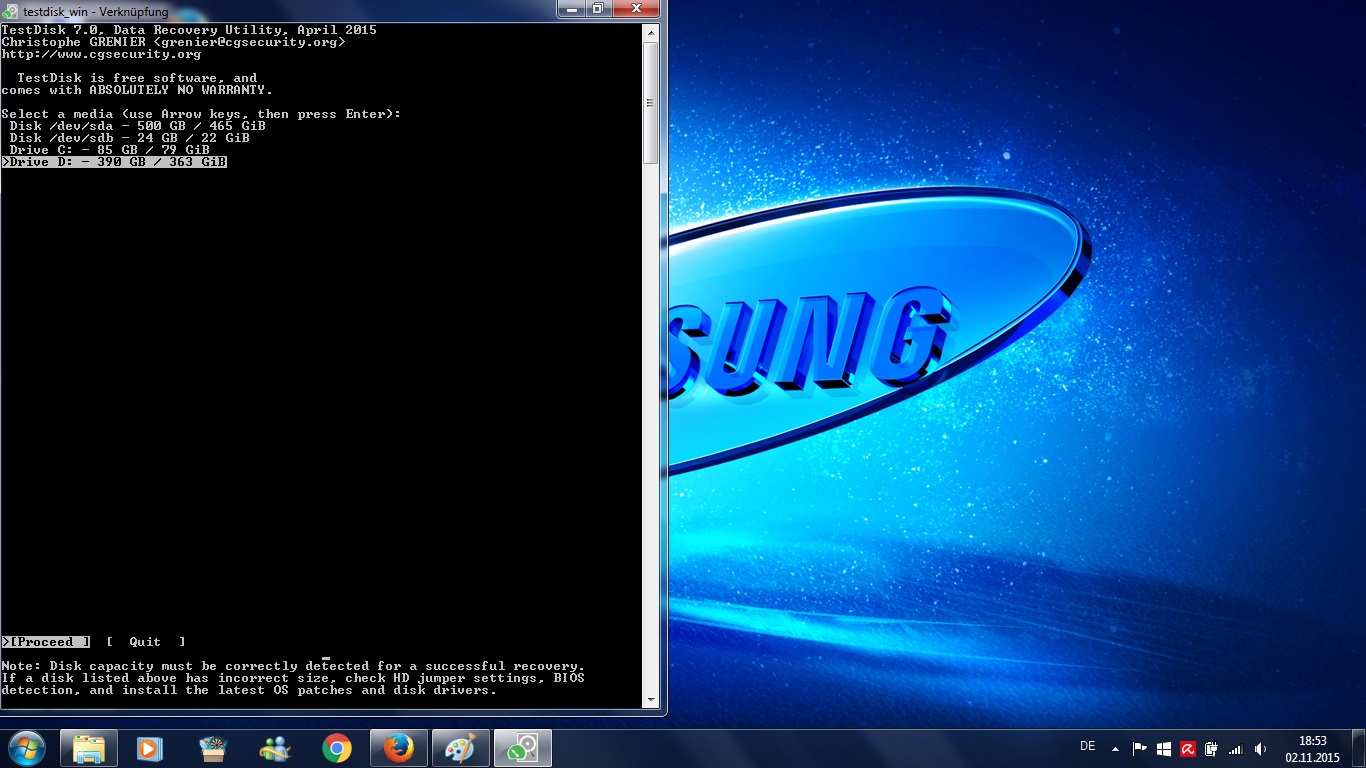
Task: Open Windows Explorer from the taskbar
Action: click(x=89, y=748)
